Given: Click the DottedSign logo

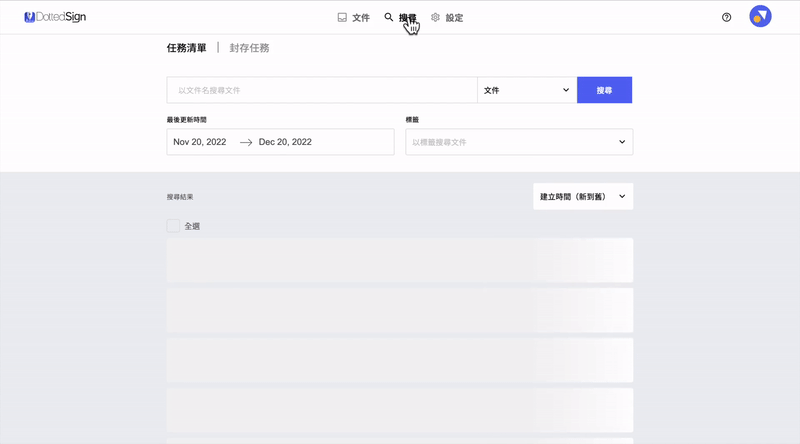Looking at the screenshot, I should pyautogui.click(x=55, y=17).
